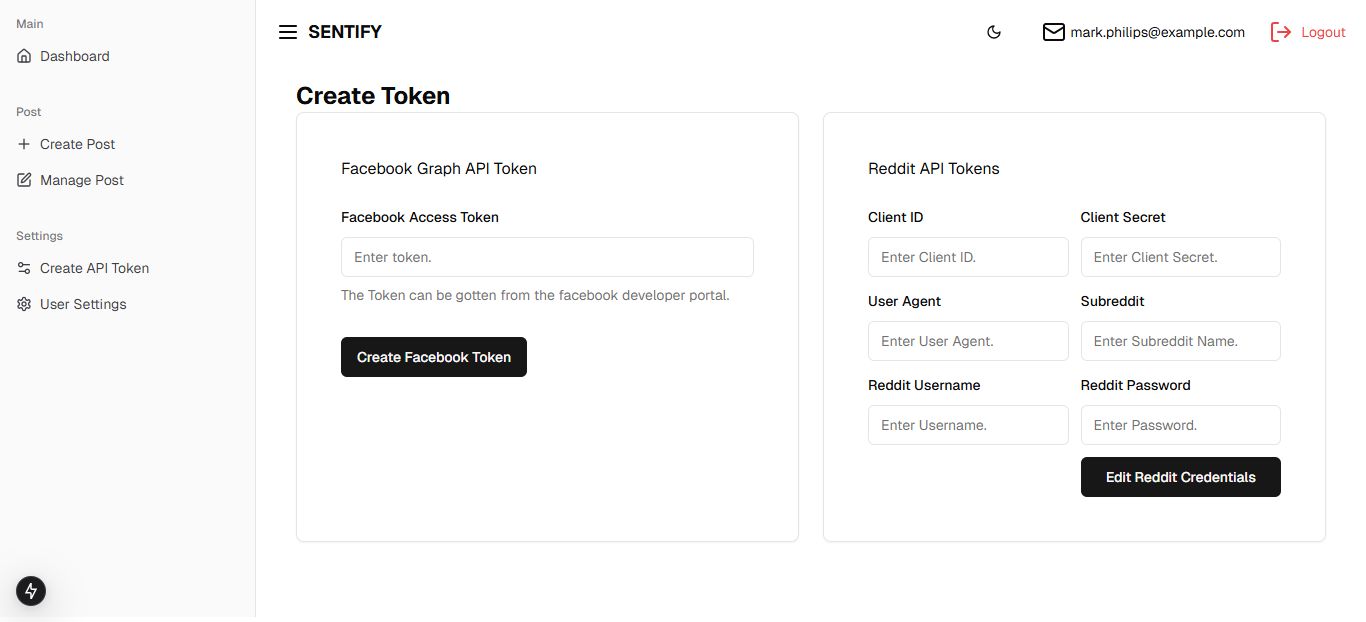The image size is (1366, 622).
Task: Click the Create API Token sliders icon
Action: (24, 268)
